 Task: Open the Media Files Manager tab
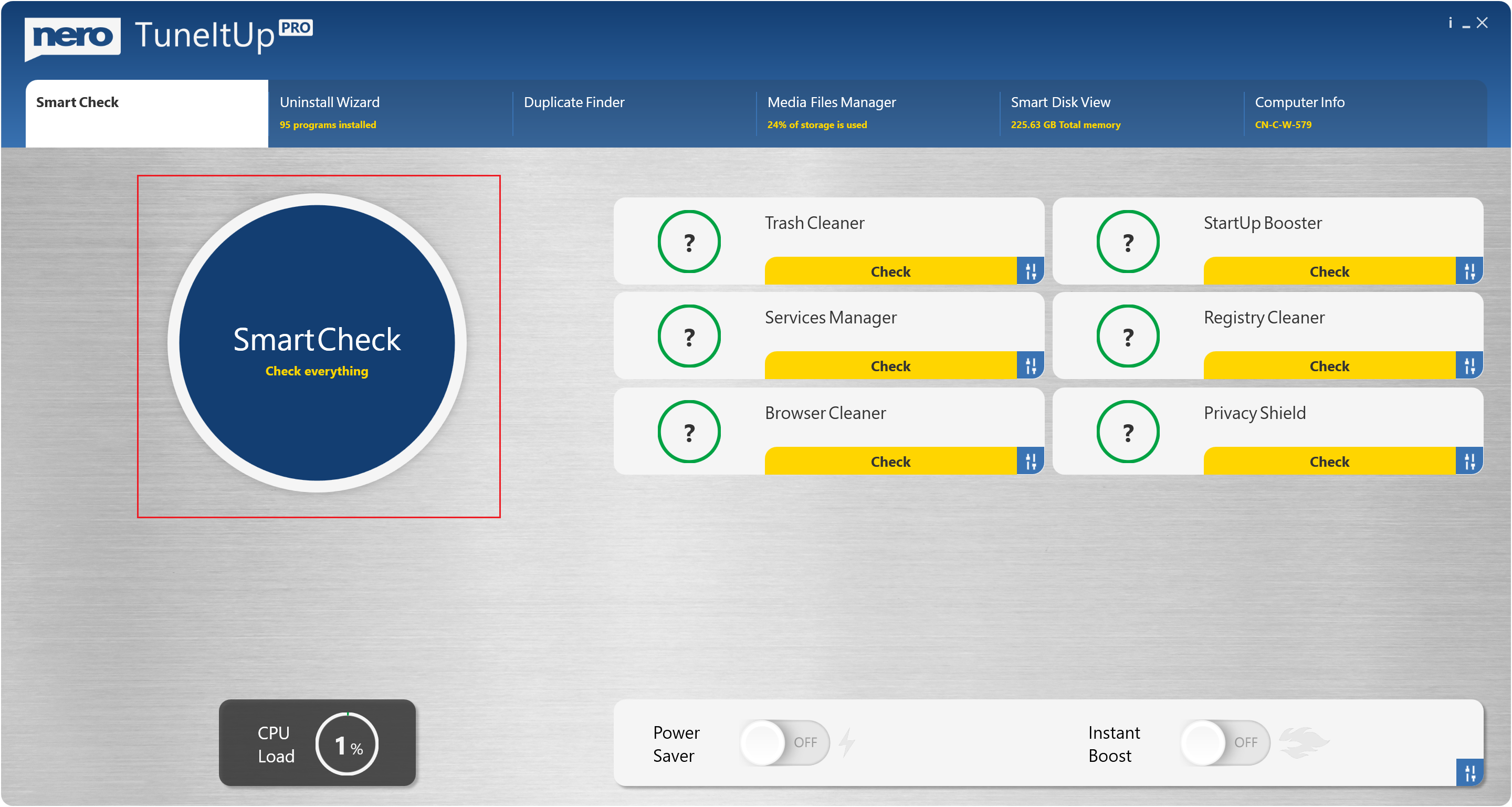[x=878, y=113]
